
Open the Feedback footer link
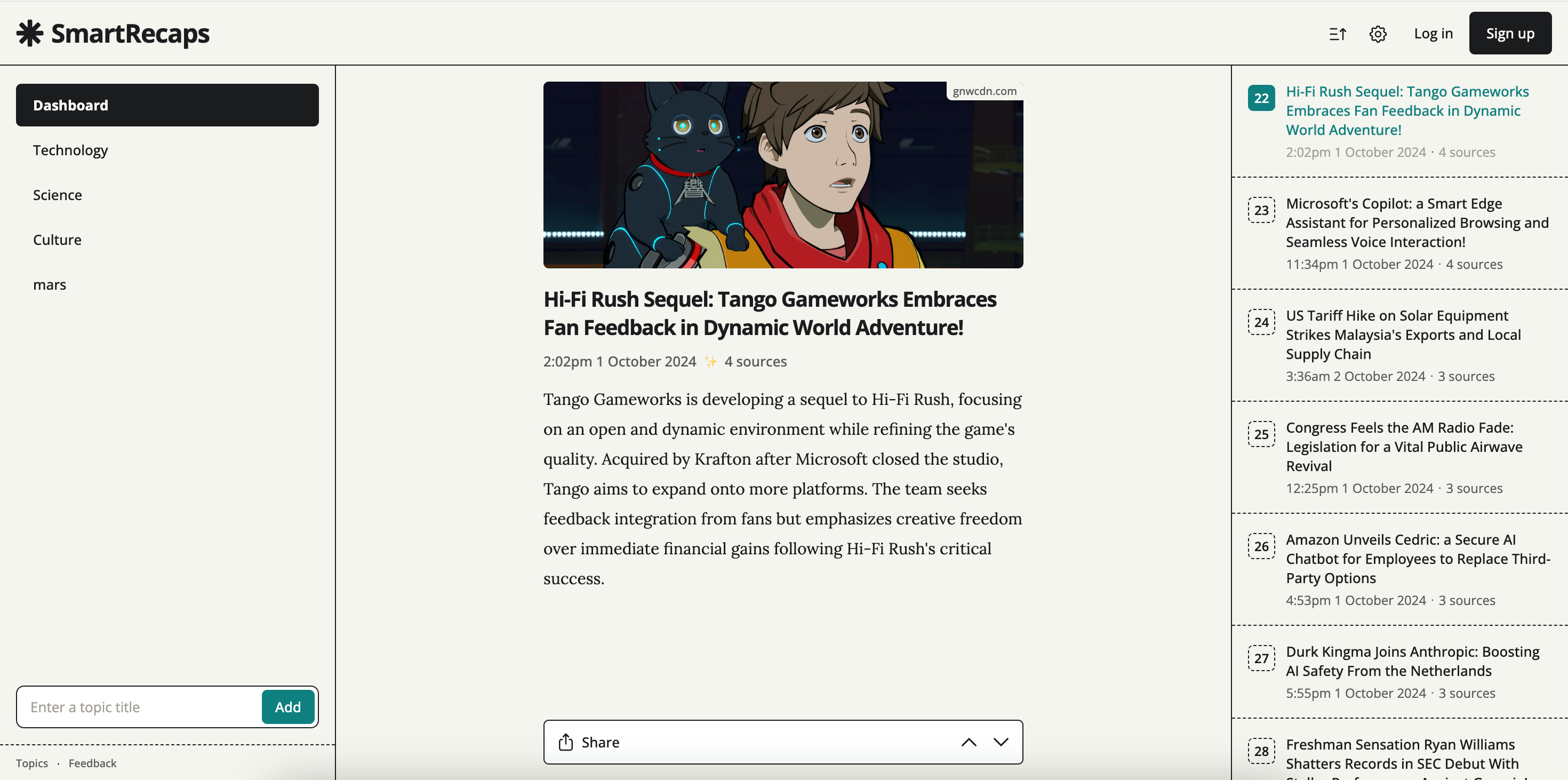pyautogui.click(x=92, y=763)
